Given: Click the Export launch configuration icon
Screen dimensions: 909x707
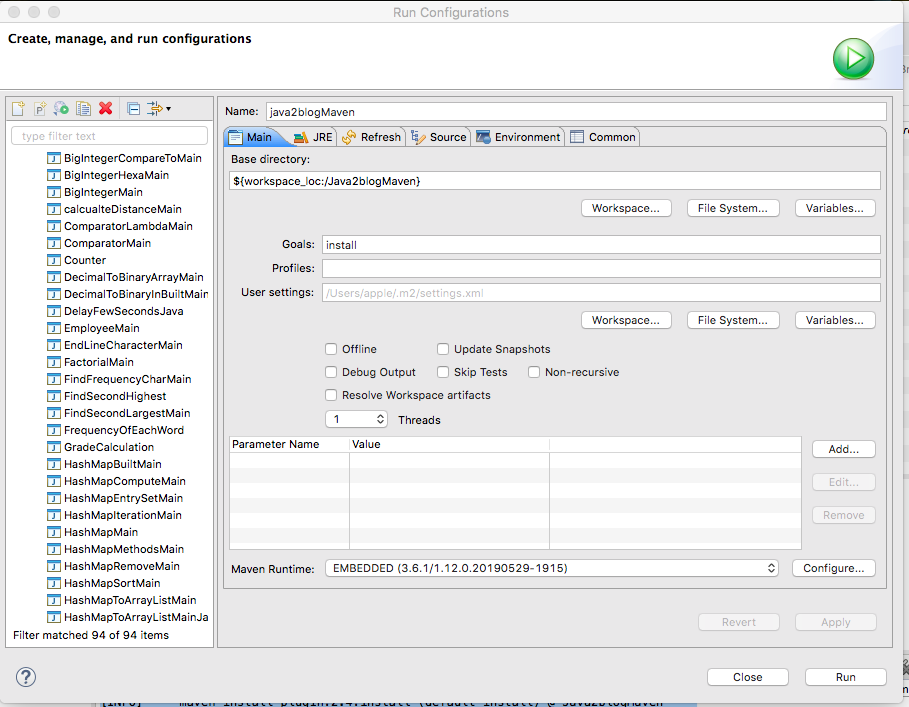Looking at the screenshot, I should point(61,108).
